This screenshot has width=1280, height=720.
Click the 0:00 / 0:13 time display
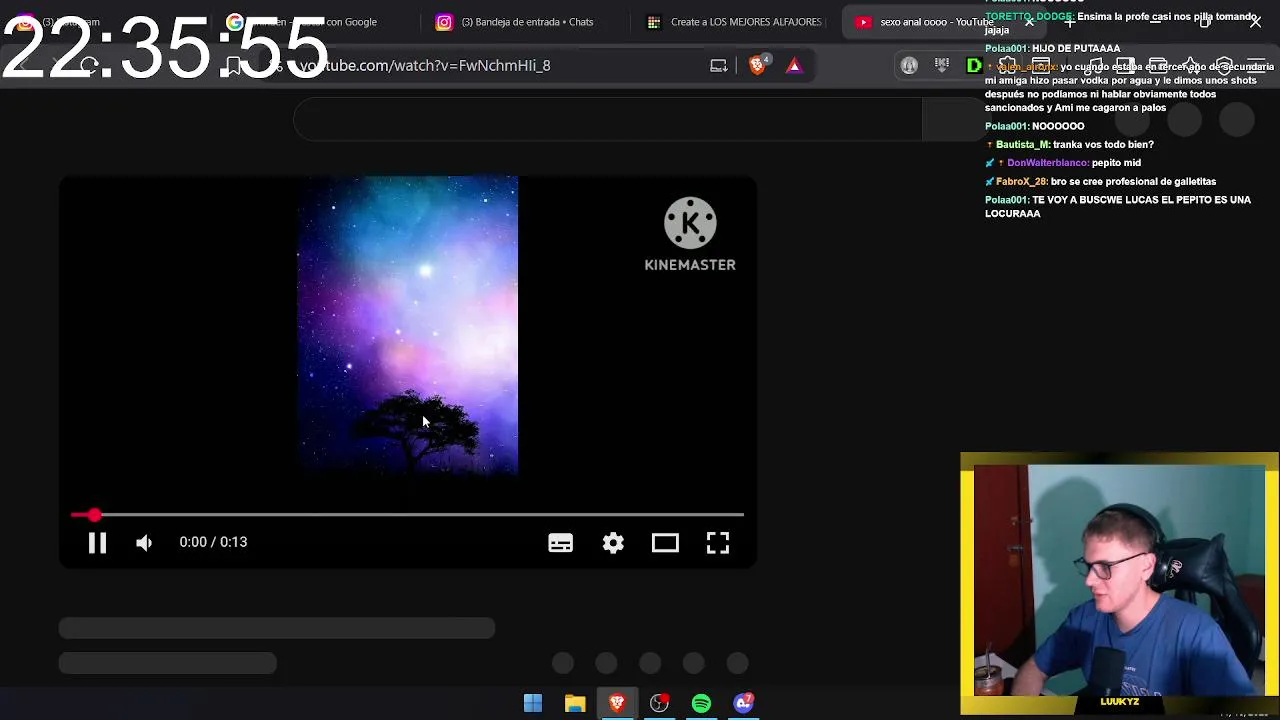coord(213,542)
